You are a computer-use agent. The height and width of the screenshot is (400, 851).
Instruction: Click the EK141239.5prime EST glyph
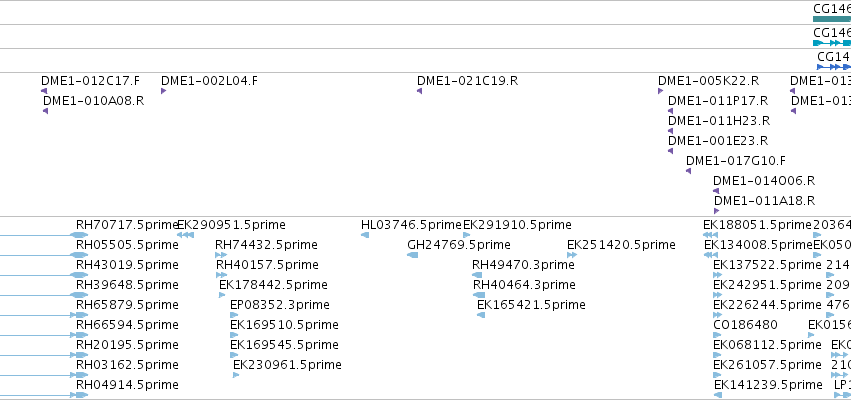[718, 395]
